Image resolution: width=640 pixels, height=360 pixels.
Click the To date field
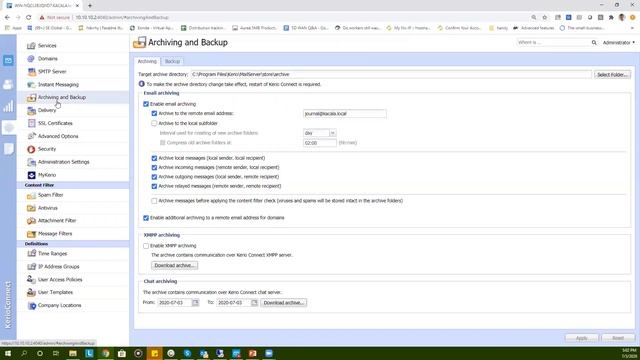click(234, 303)
